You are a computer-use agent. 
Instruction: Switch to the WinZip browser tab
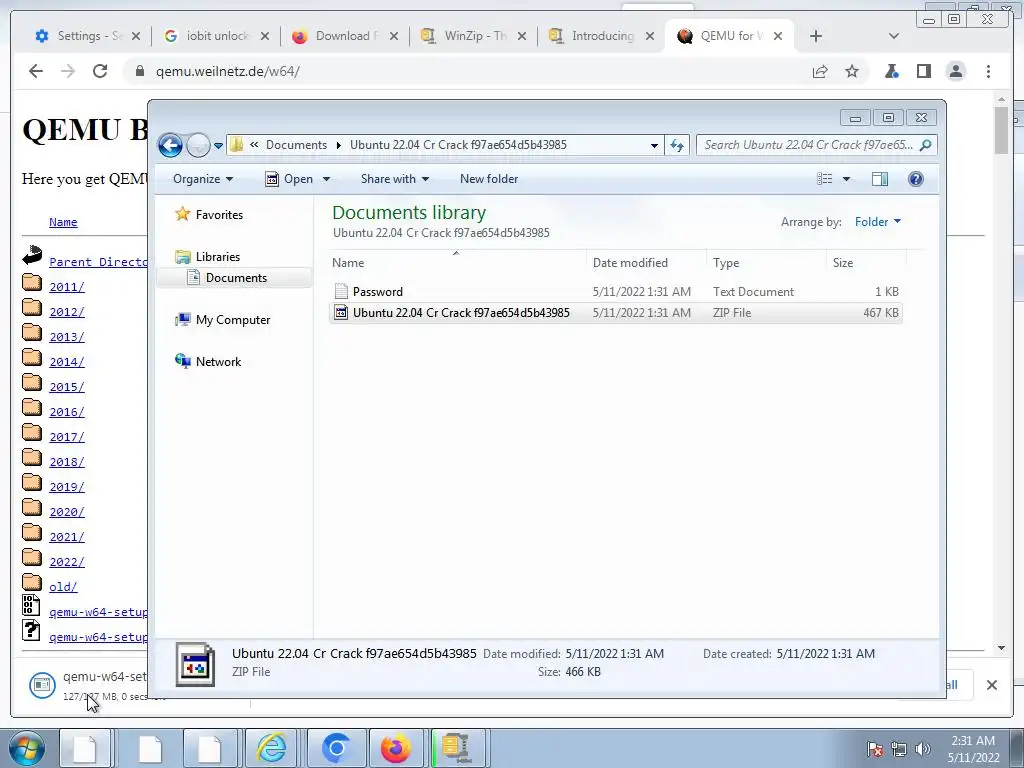(474, 36)
